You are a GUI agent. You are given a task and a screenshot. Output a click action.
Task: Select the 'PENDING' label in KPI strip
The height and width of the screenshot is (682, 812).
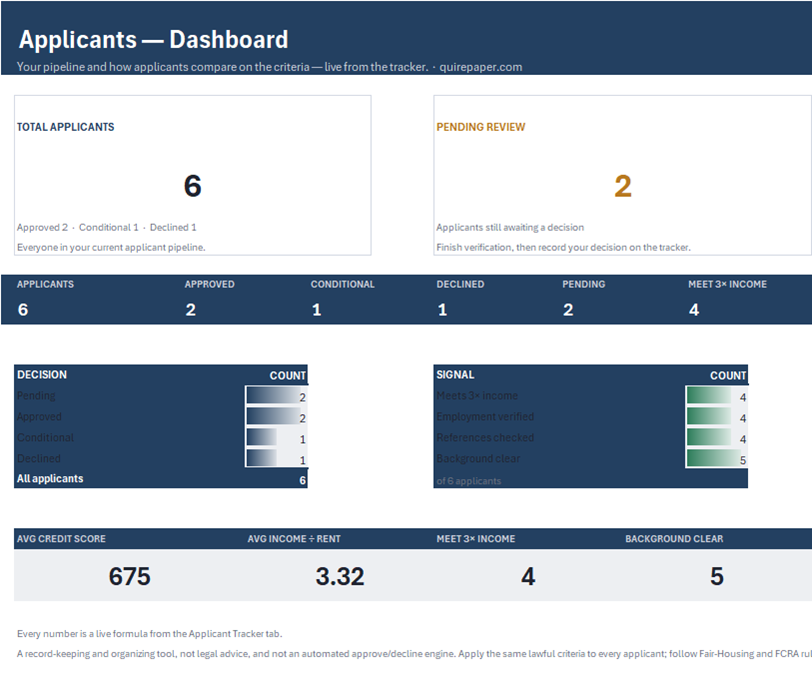584,284
